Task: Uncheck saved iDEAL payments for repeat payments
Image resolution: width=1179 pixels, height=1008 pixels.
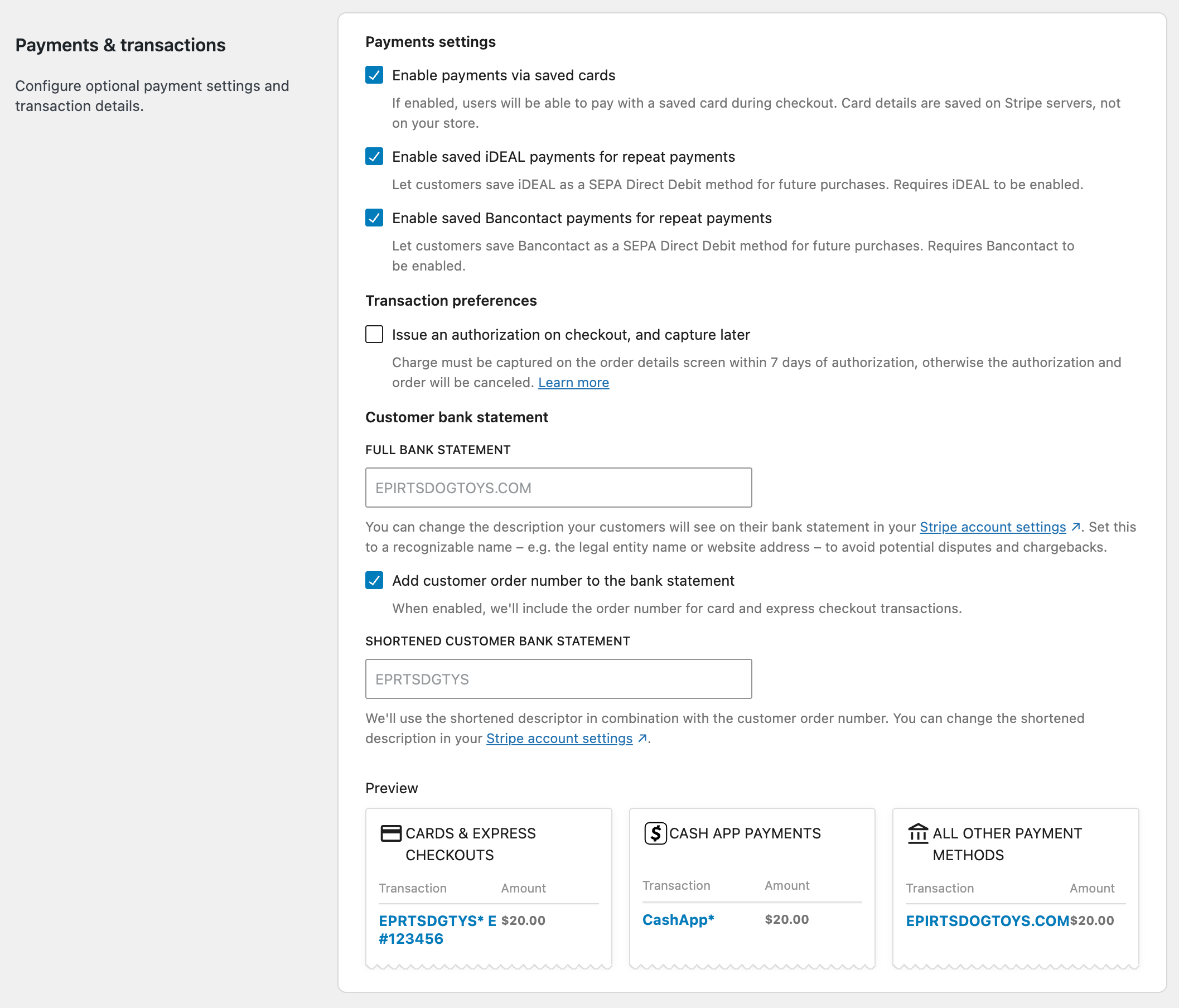Action: (x=374, y=157)
